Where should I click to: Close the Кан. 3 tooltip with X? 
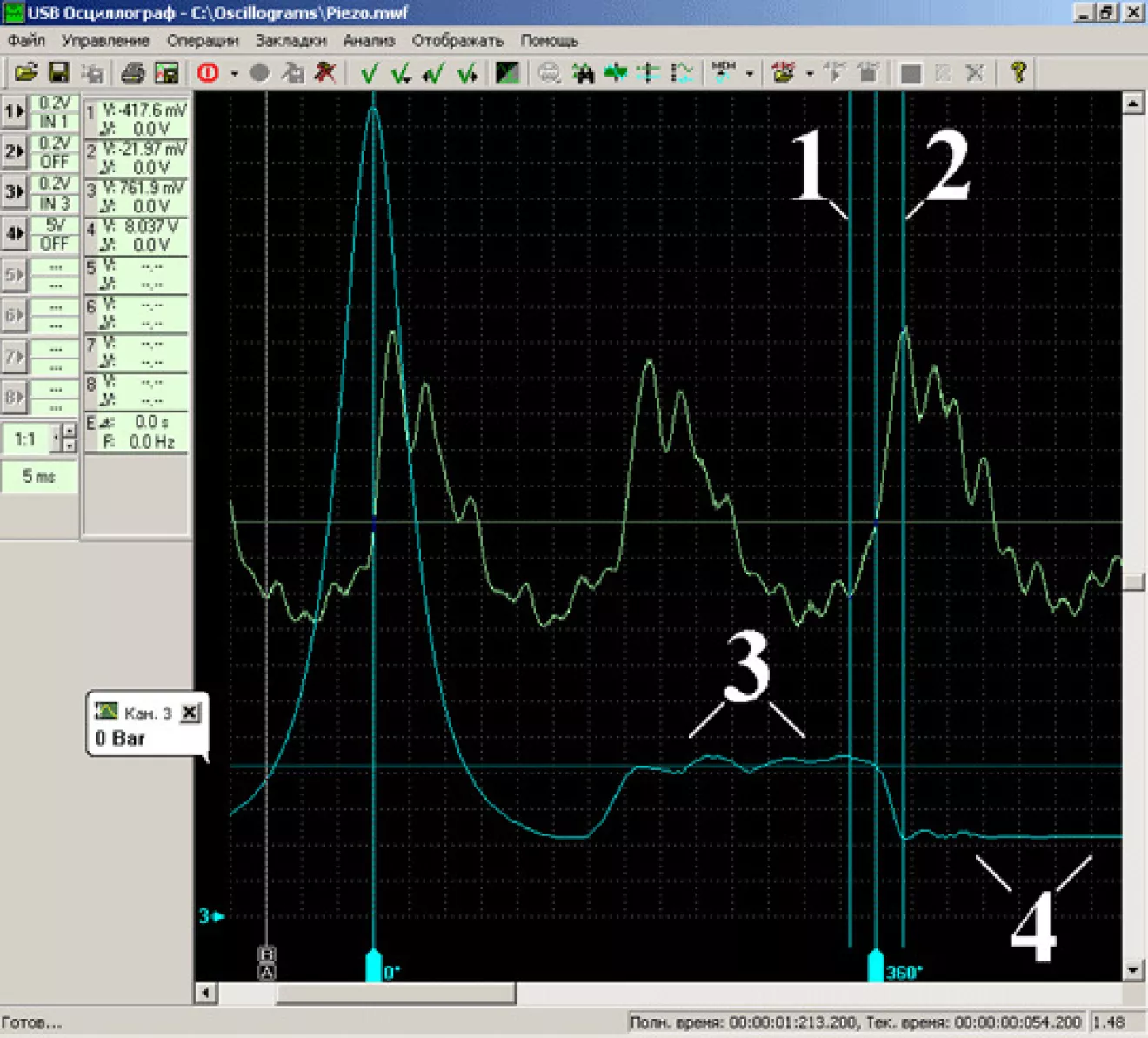[190, 712]
